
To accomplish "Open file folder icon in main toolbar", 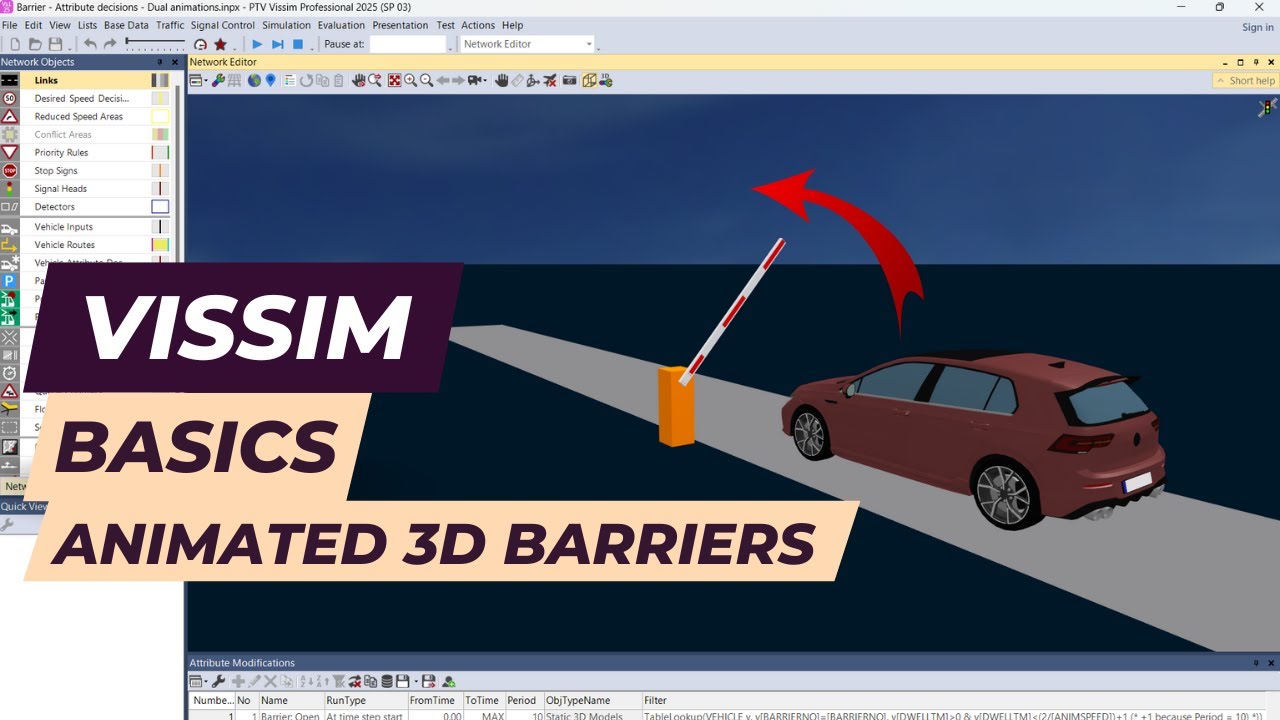I will [35, 44].
